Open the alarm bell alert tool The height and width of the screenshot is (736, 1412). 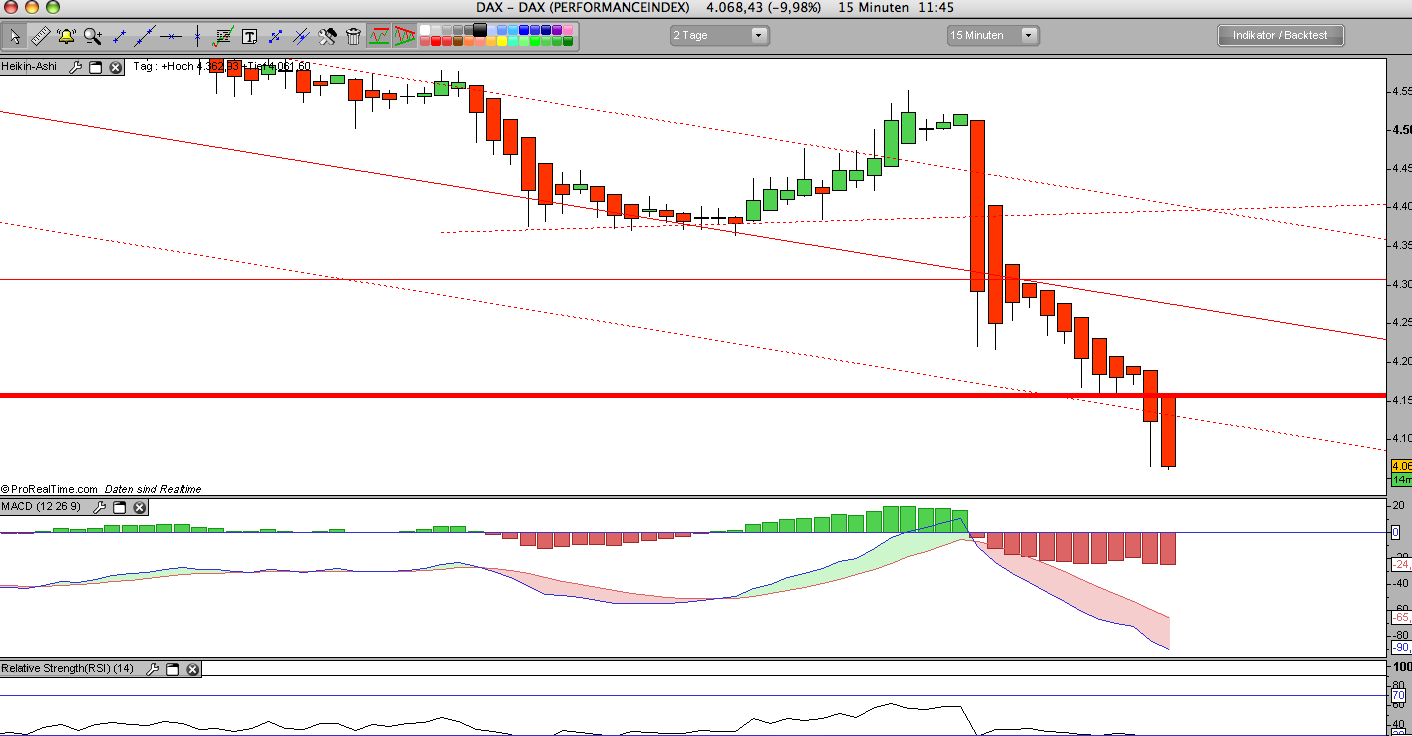[x=66, y=37]
